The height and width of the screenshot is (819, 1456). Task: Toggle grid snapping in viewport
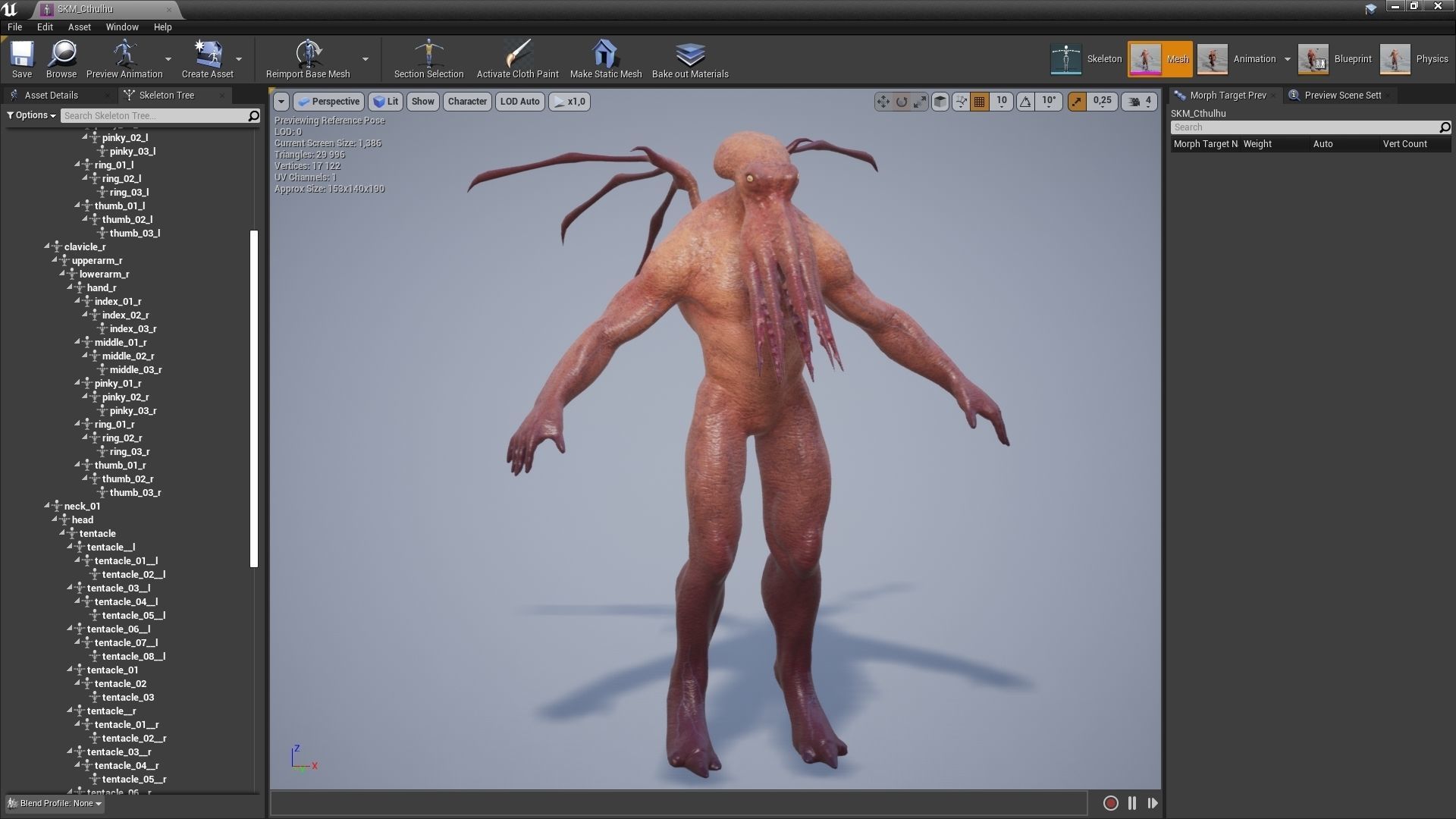point(980,102)
